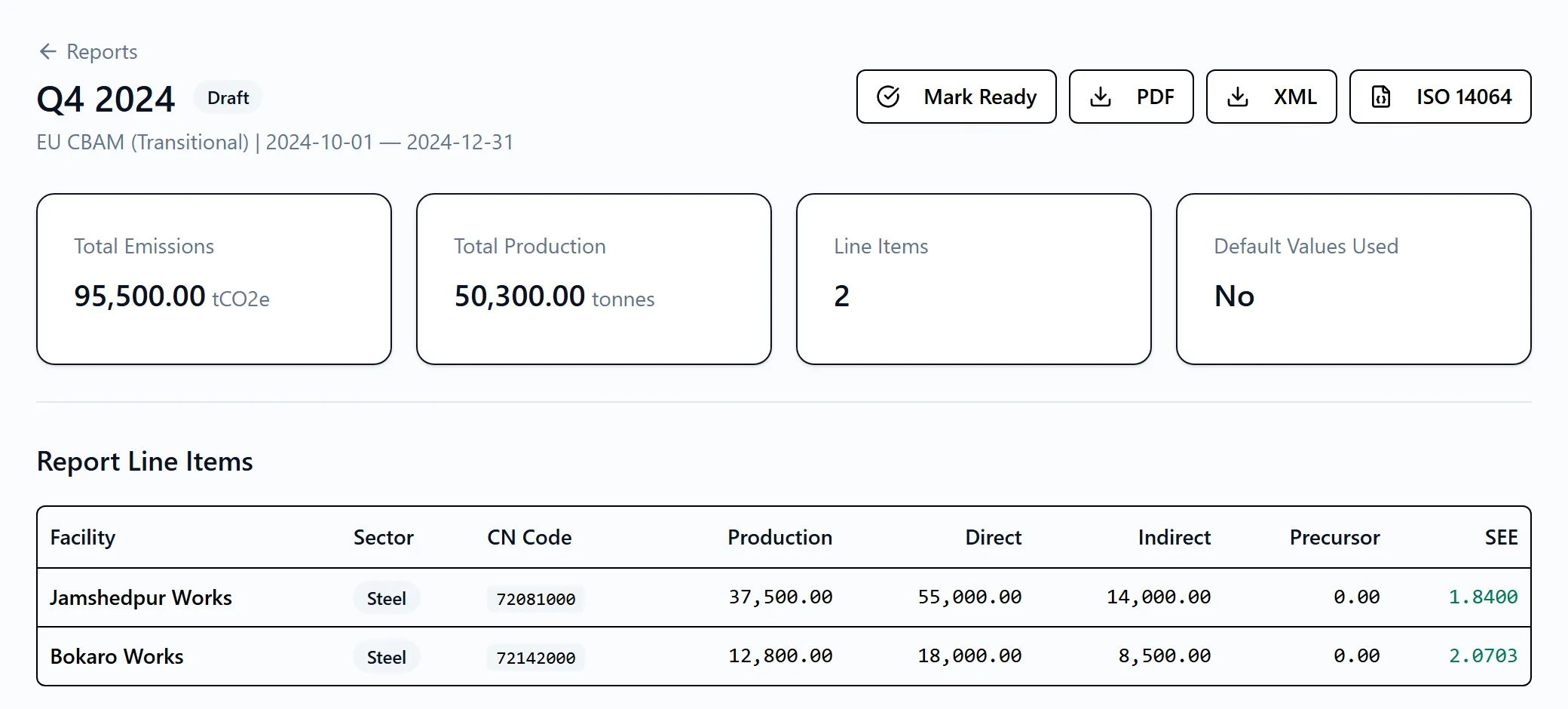Image resolution: width=1568 pixels, height=709 pixels.
Task: Click the Precursor column header
Action: click(x=1335, y=537)
